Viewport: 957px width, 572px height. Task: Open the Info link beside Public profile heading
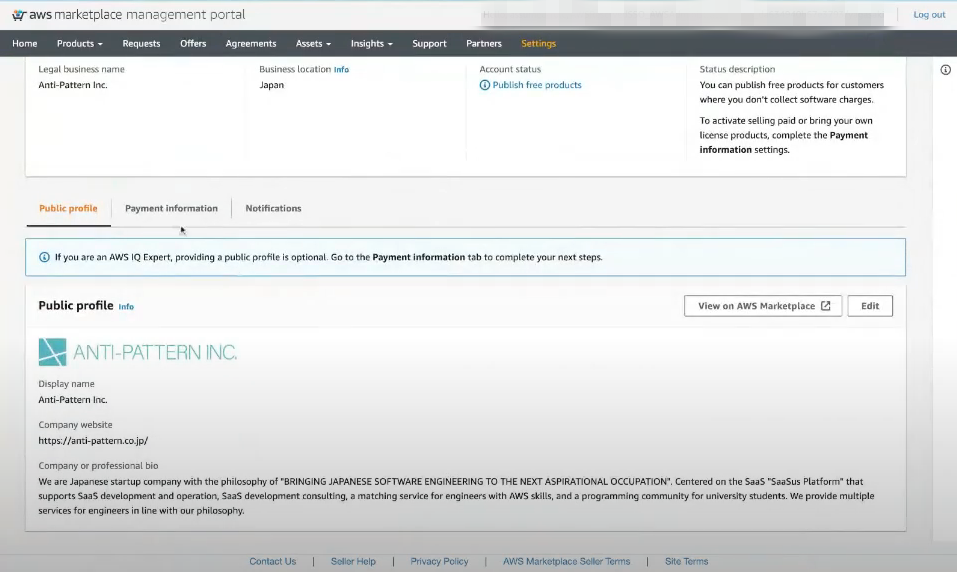(126, 306)
